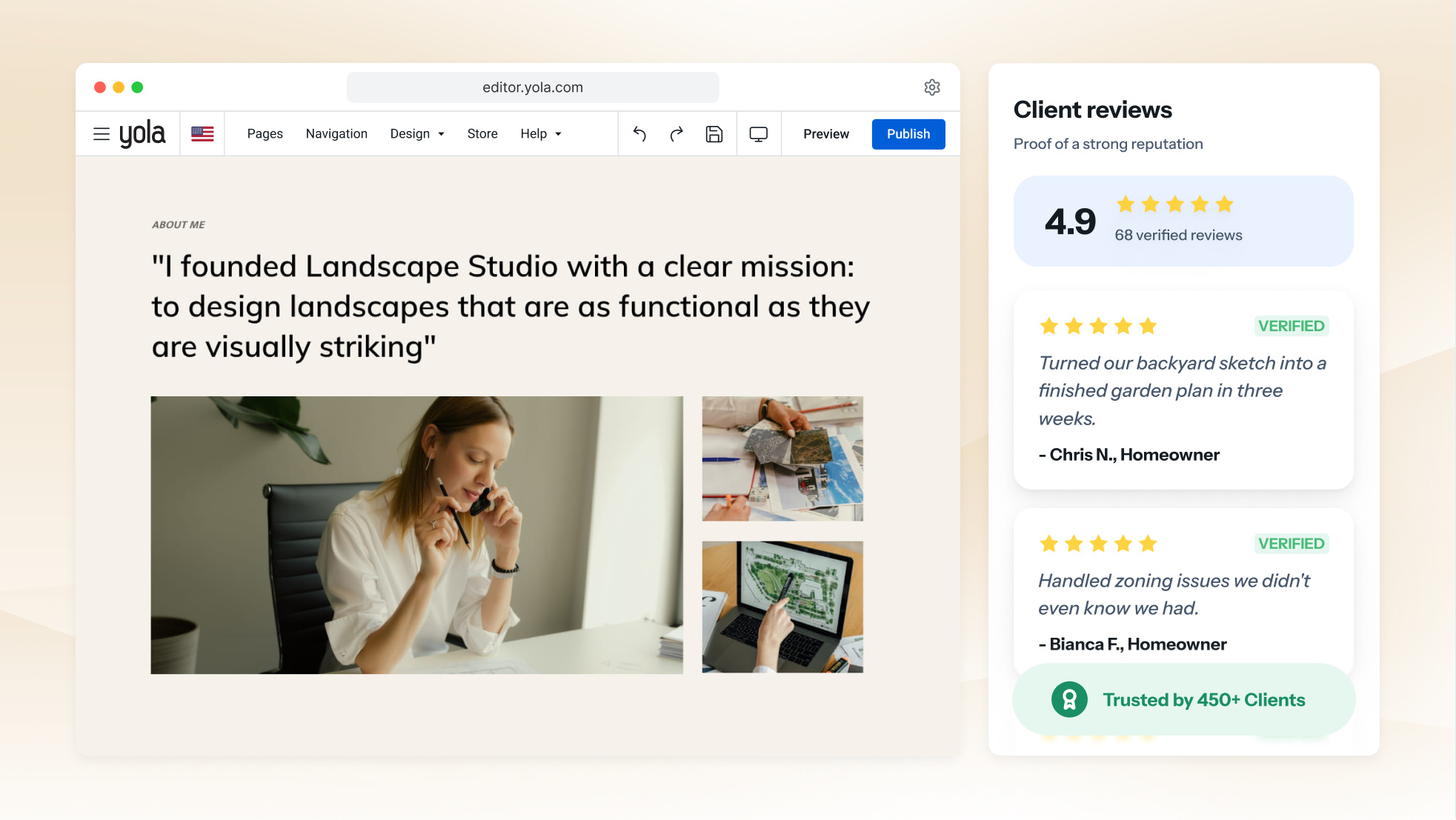Click the editor.yola.com address bar
The image size is (1456, 820).
pos(533,87)
